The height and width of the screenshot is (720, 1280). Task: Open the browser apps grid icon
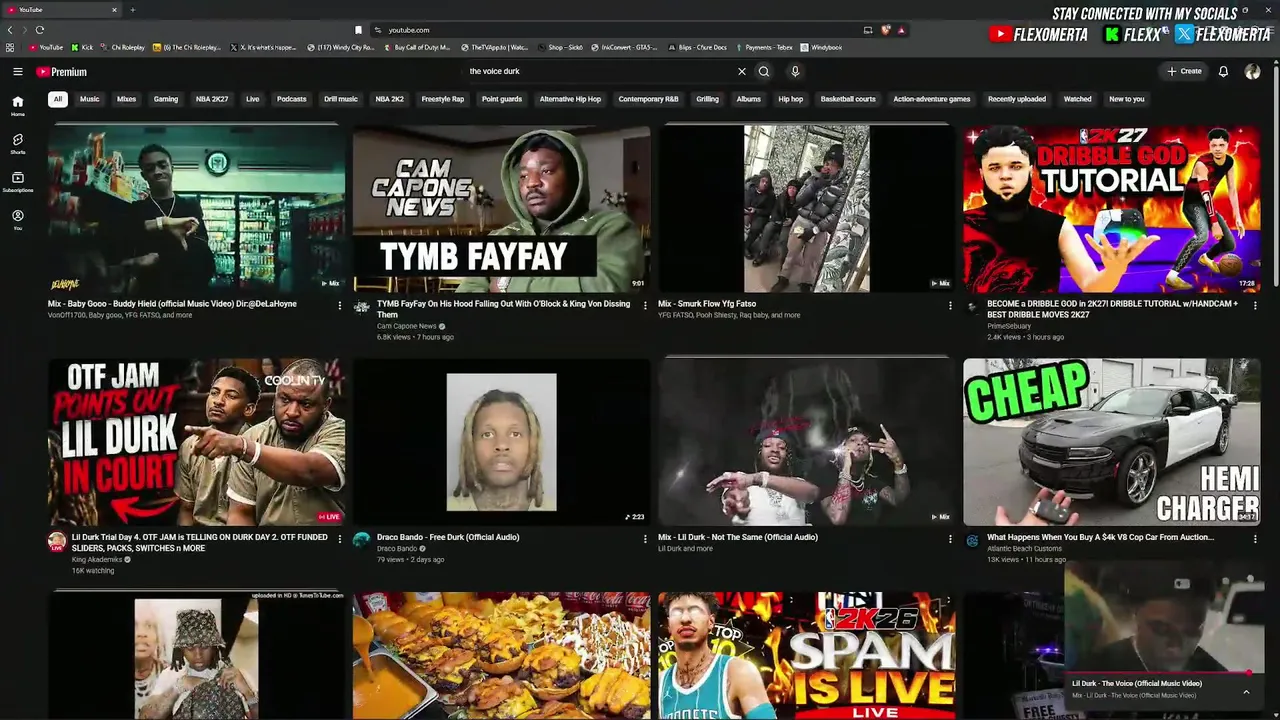click(x=10, y=47)
